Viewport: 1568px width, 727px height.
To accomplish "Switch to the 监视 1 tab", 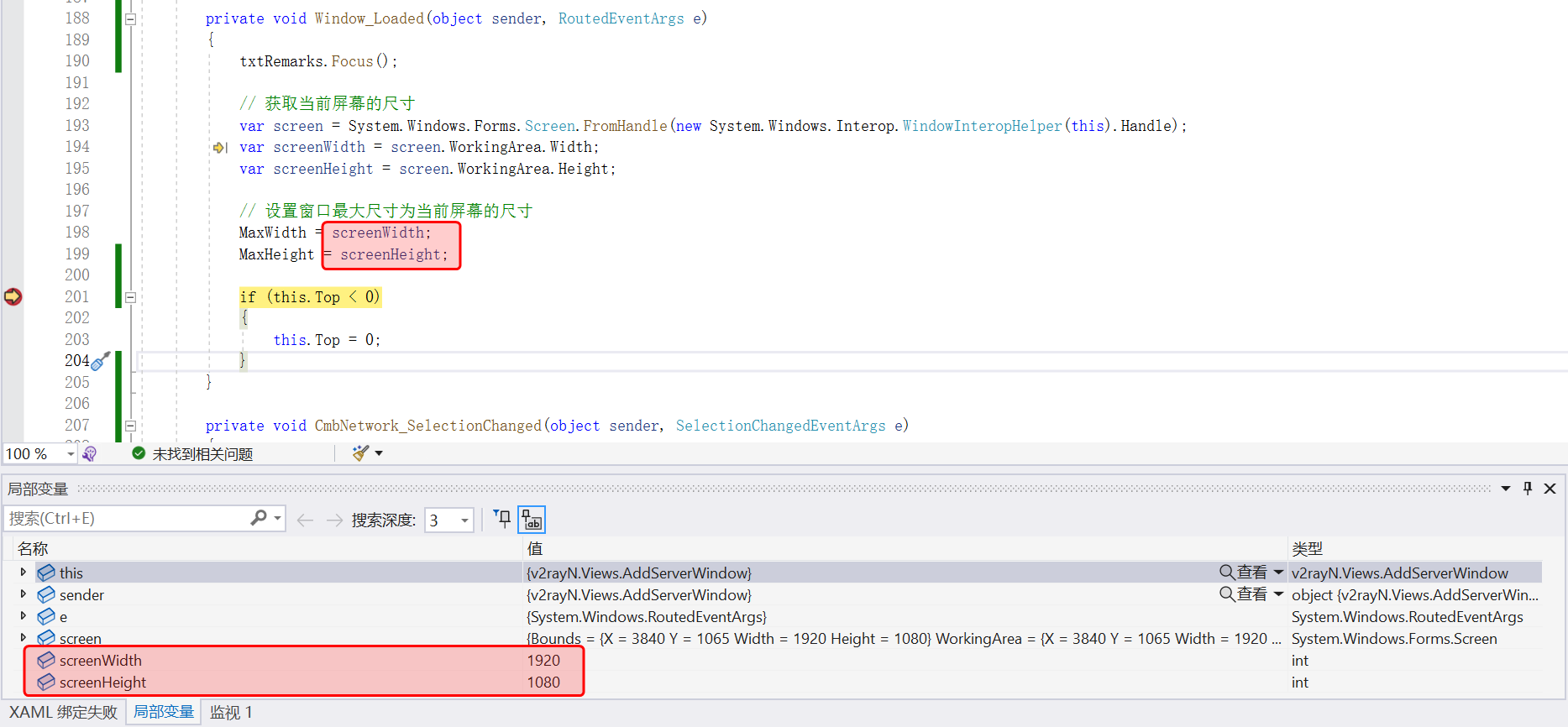I will click(x=231, y=713).
